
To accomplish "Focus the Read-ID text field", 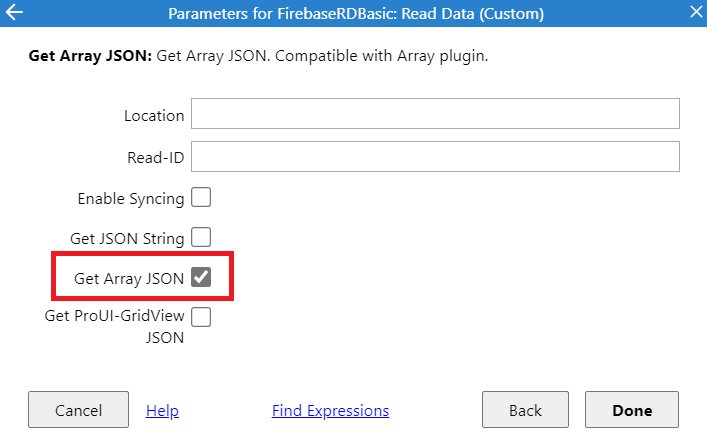I will pyautogui.click(x=435, y=157).
